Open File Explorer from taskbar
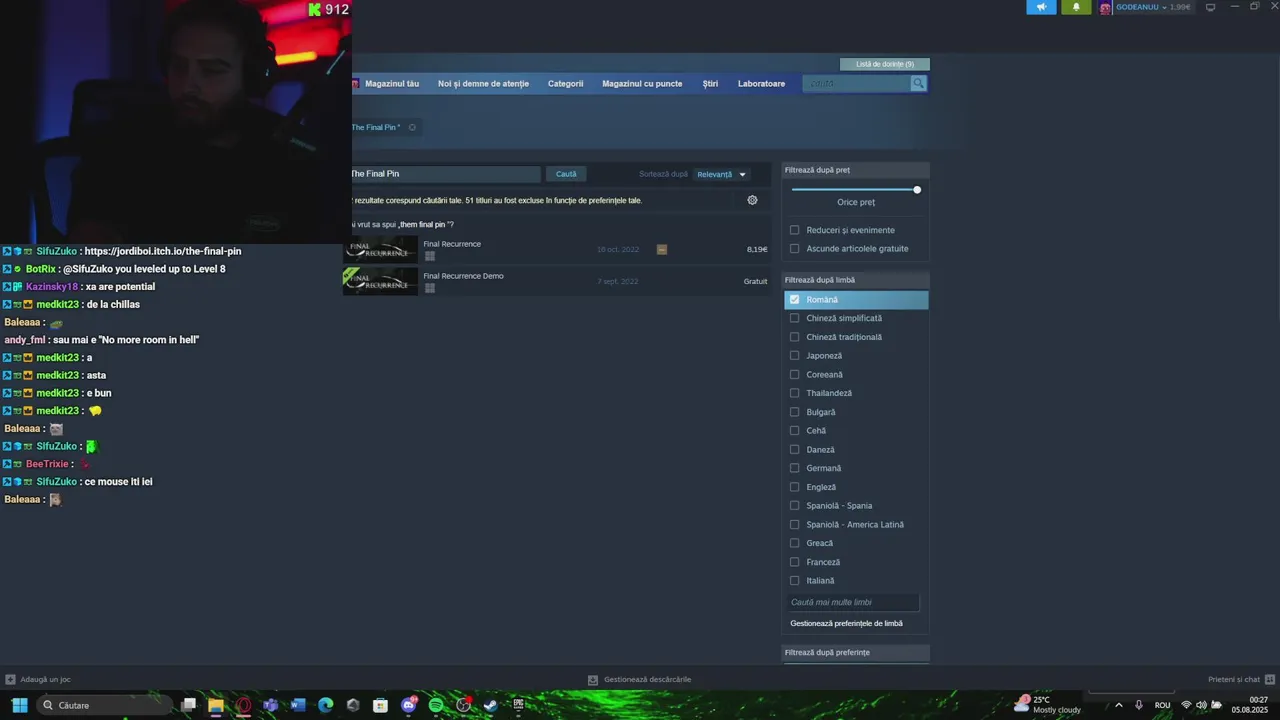Viewport: 1280px width, 720px height. coord(216,705)
